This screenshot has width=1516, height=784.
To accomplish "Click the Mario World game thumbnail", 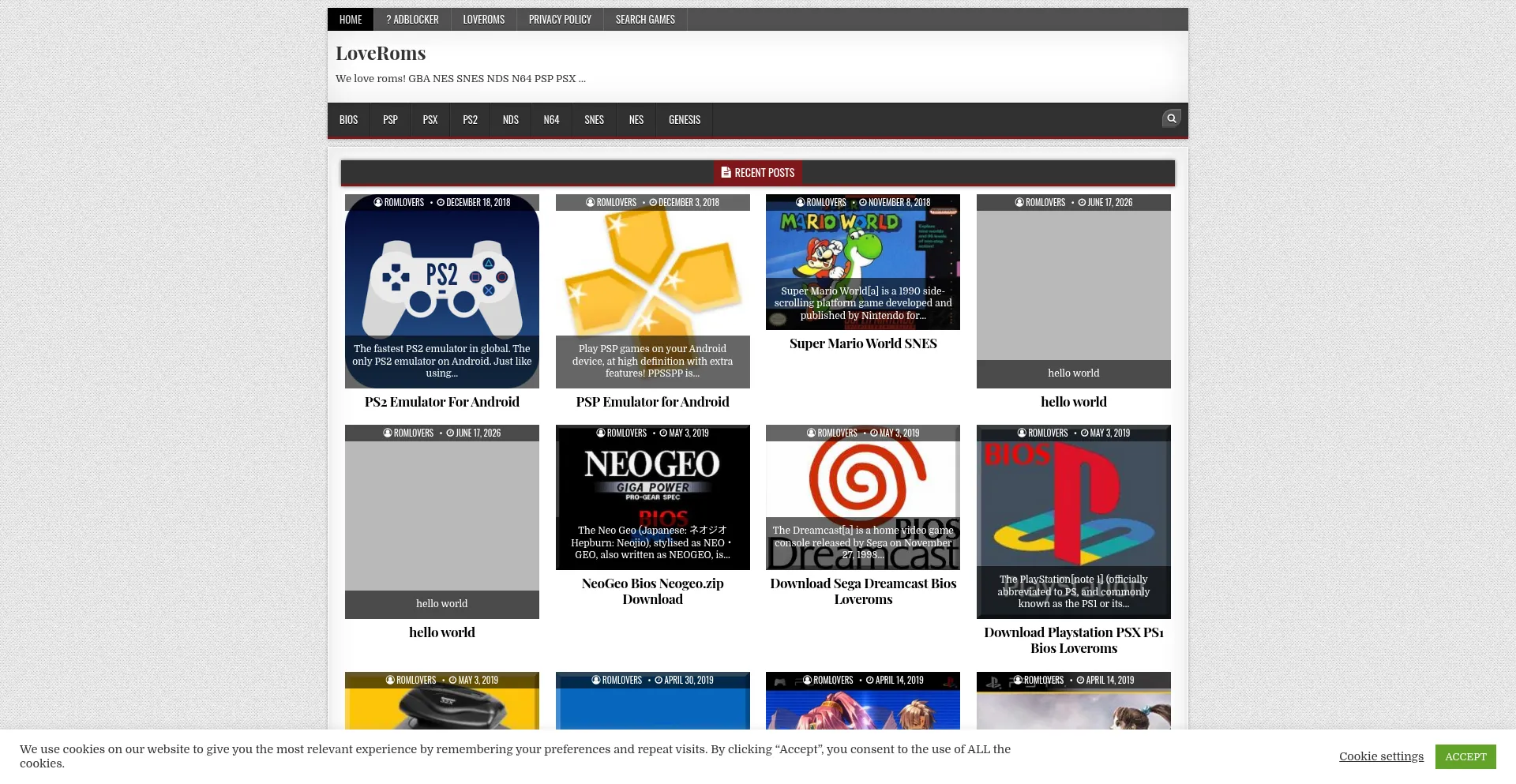I will 863,262.
